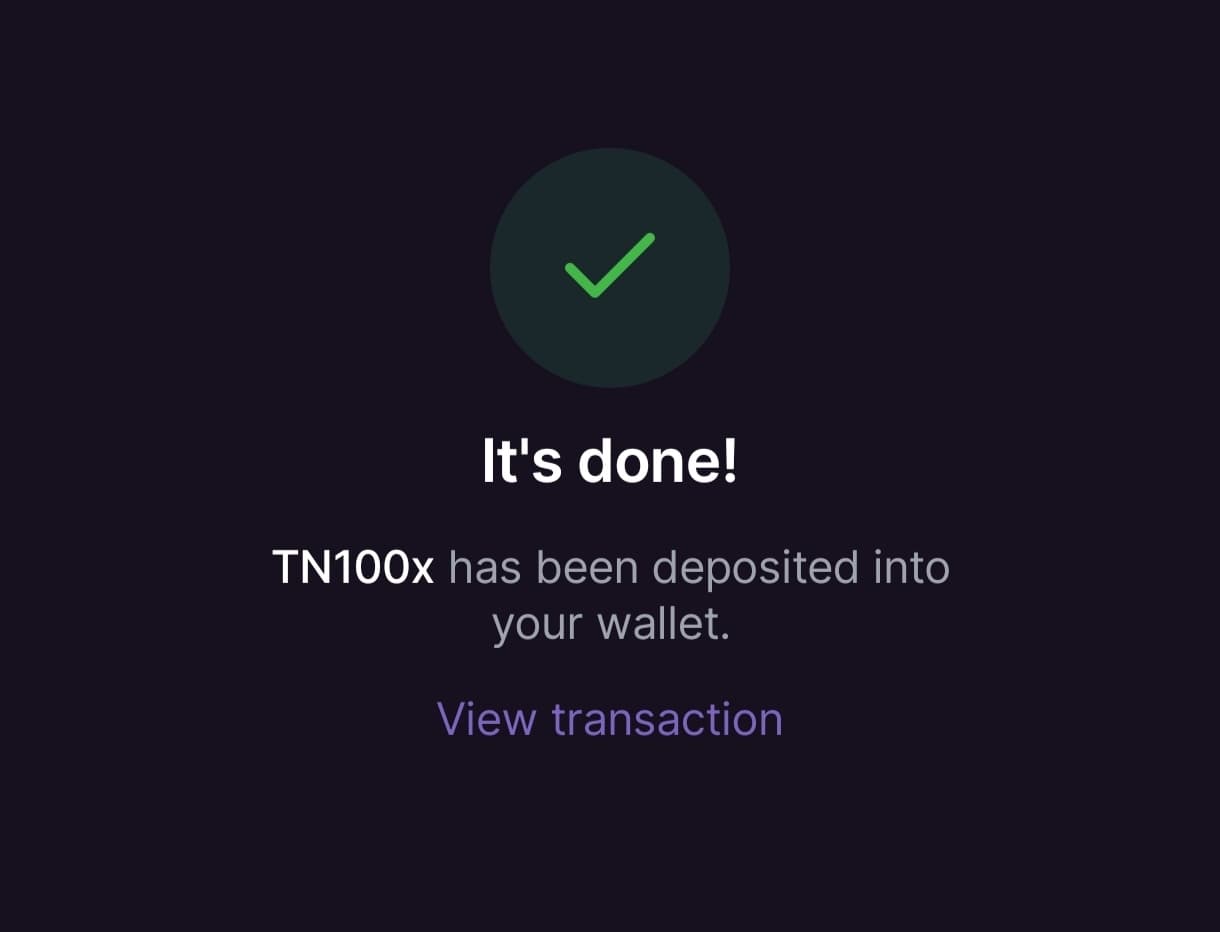This screenshot has width=1220, height=932.
Task: Click the word 'It's' in the heading
Action: pos(522,461)
